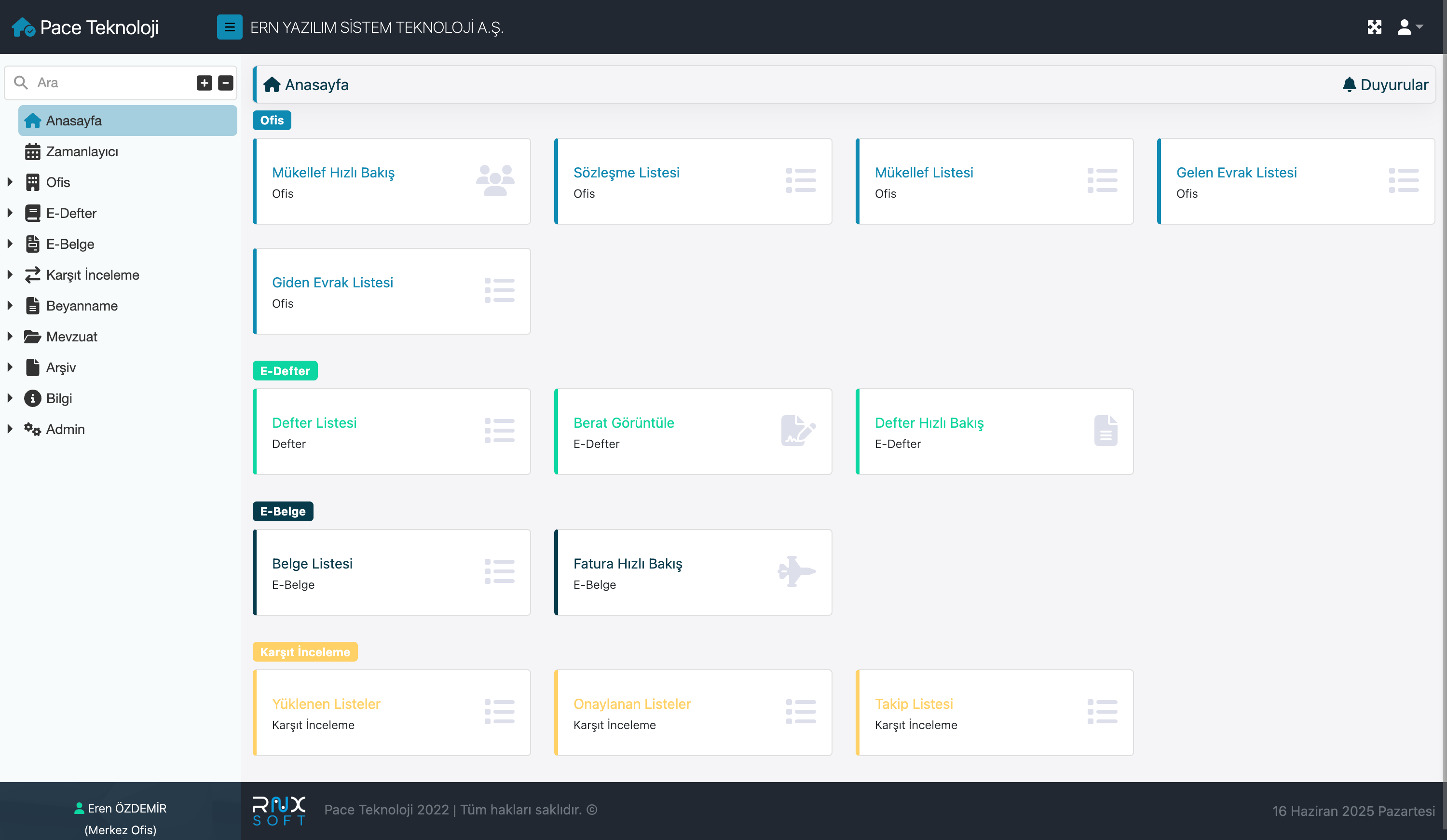This screenshot has height=840, width=1447.
Task: Click the collapse-all minus icon
Action: 226,82
